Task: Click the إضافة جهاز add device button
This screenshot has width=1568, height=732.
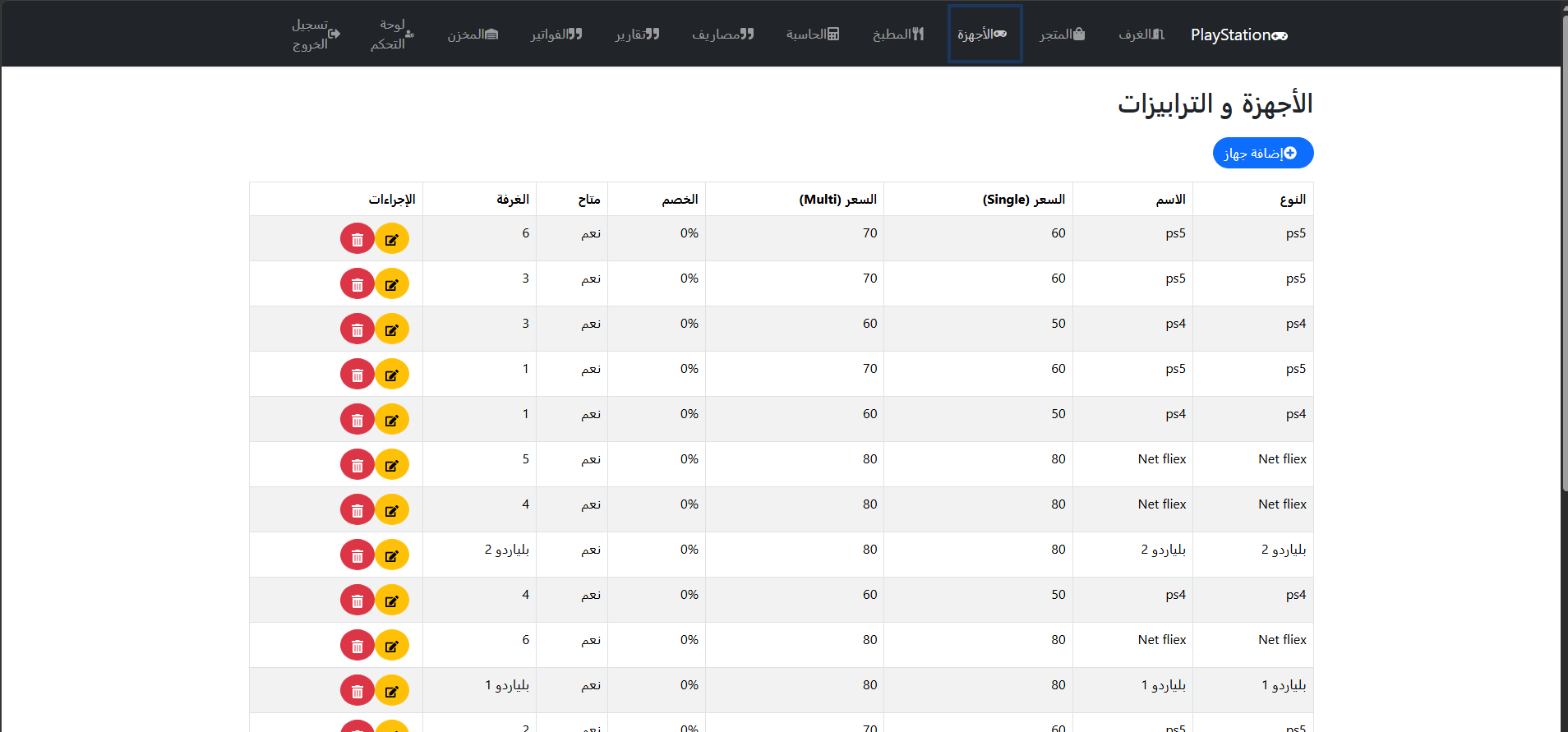Action: pos(1263,153)
